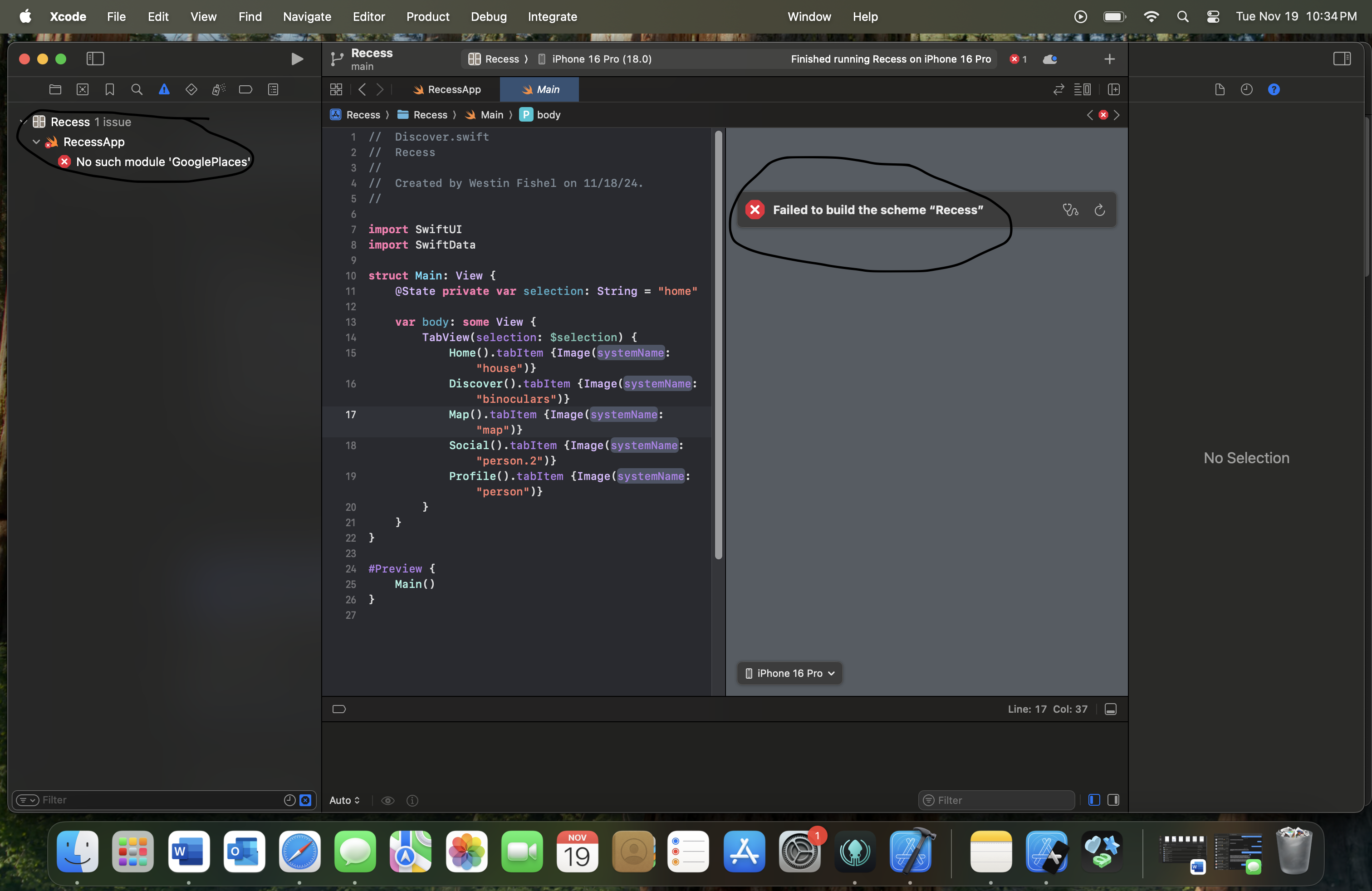This screenshot has width=1372, height=891.
Task: Run the Recess scheme with play button
Action: (x=297, y=59)
